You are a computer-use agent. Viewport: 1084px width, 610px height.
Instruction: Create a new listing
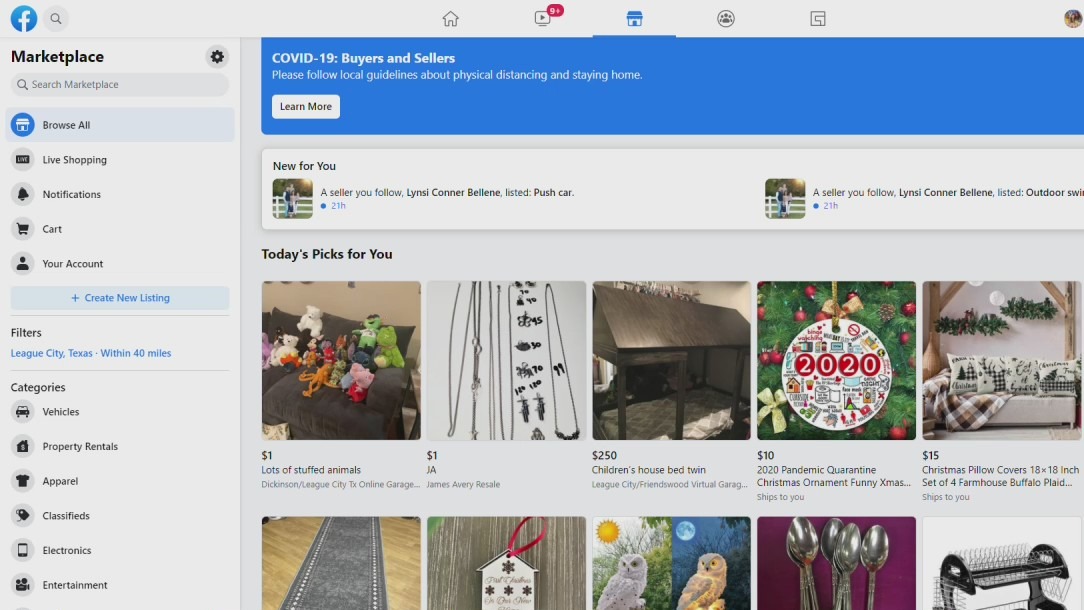tap(119, 297)
